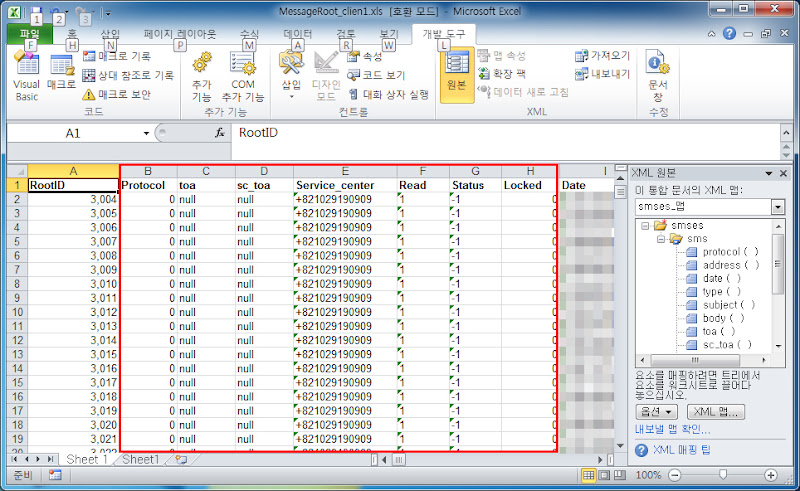The height and width of the screenshot is (491, 800).
Task: Click 코드 보기 button
Action: click(376, 75)
